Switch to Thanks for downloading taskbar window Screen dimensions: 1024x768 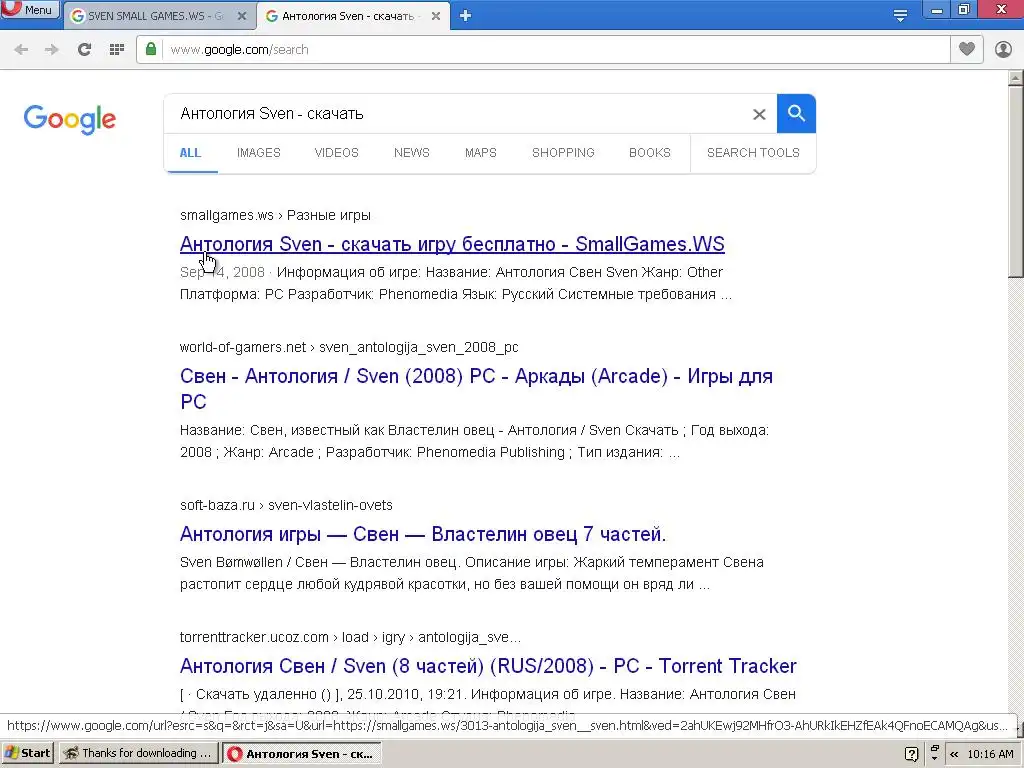pyautogui.click(x=138, y=753)
